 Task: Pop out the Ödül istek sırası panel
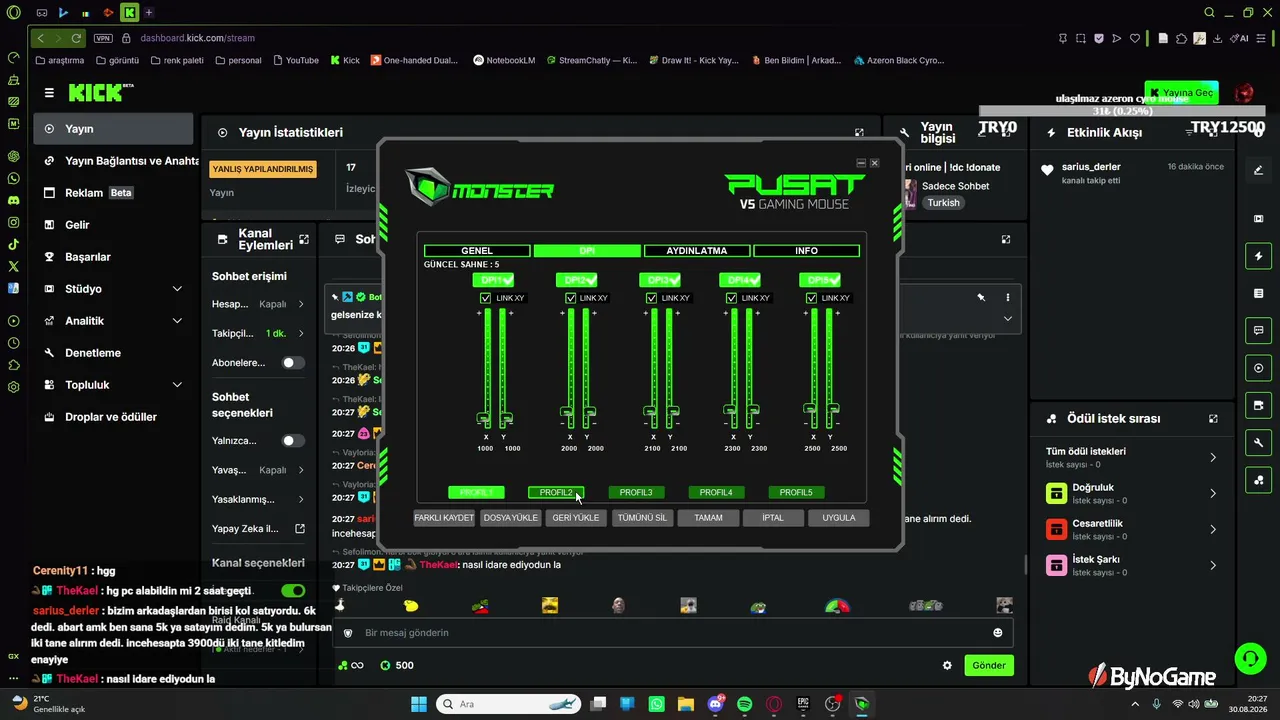point(1213,419)
